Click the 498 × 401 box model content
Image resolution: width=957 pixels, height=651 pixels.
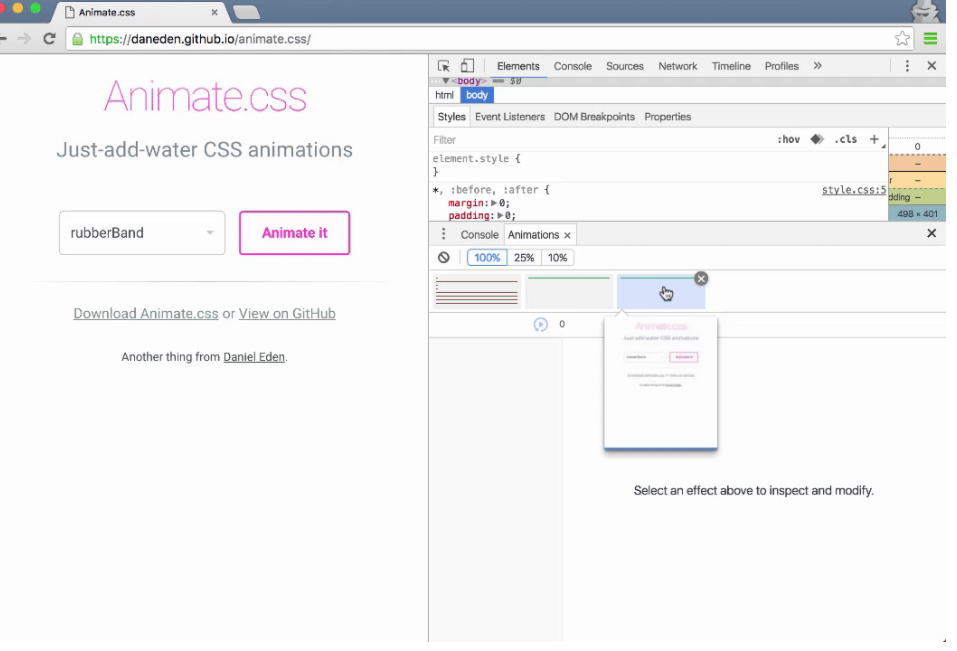click(x=917, y=214)
